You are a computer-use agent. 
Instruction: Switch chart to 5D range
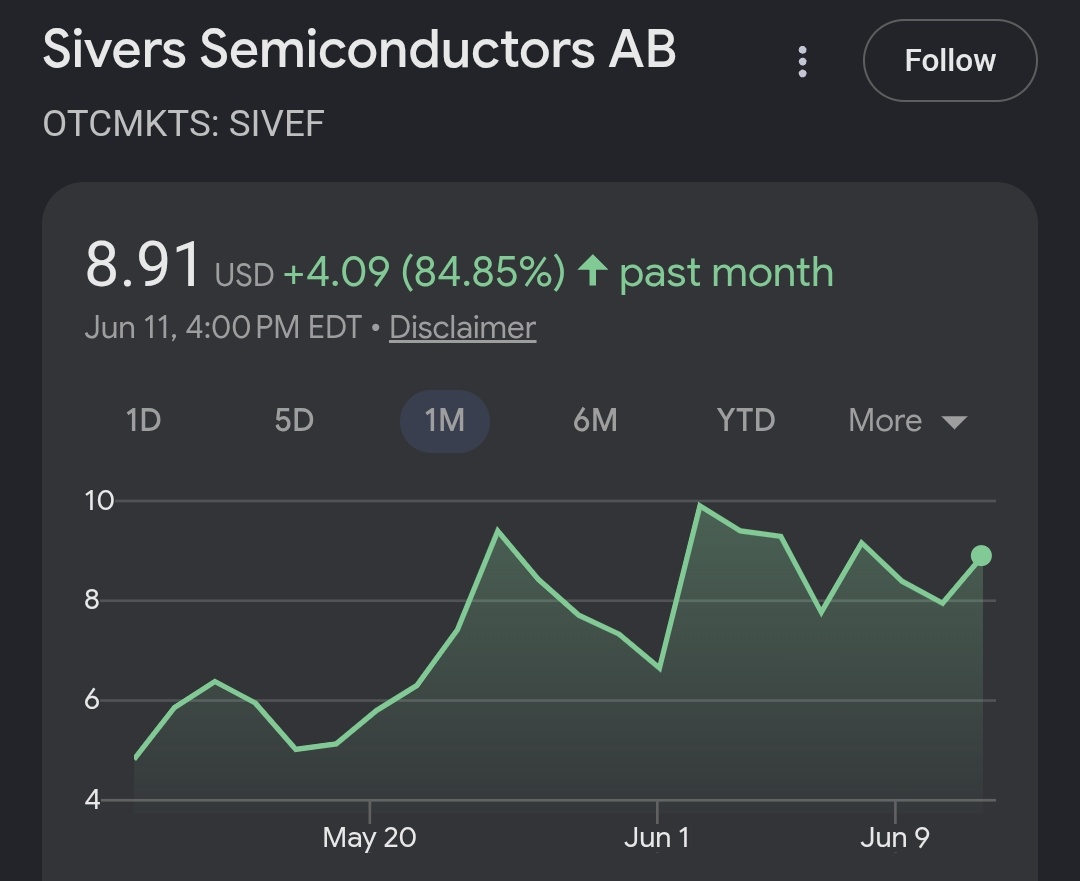click(294, 420)
